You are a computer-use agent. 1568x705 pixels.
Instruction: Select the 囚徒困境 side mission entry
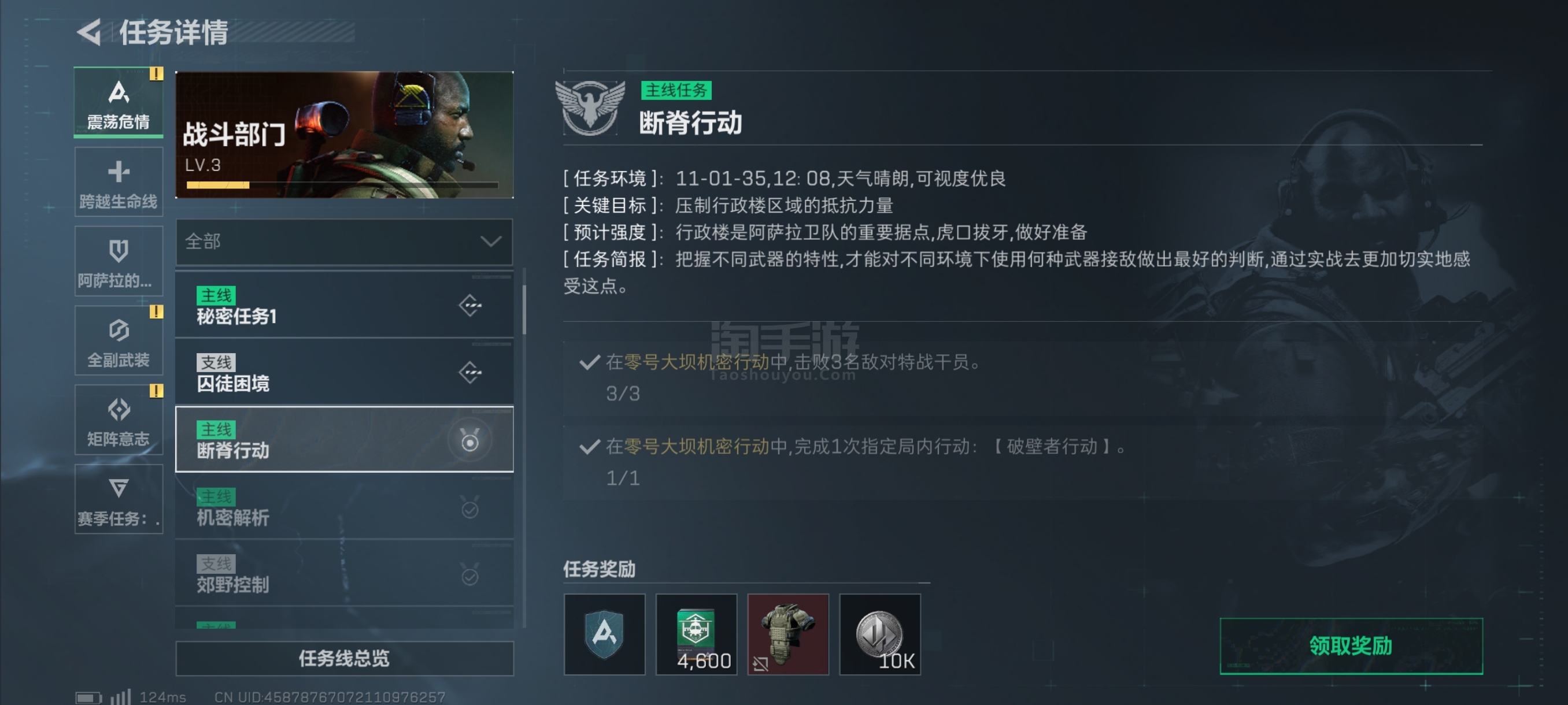pyautogui.click(x=344, y=372)
